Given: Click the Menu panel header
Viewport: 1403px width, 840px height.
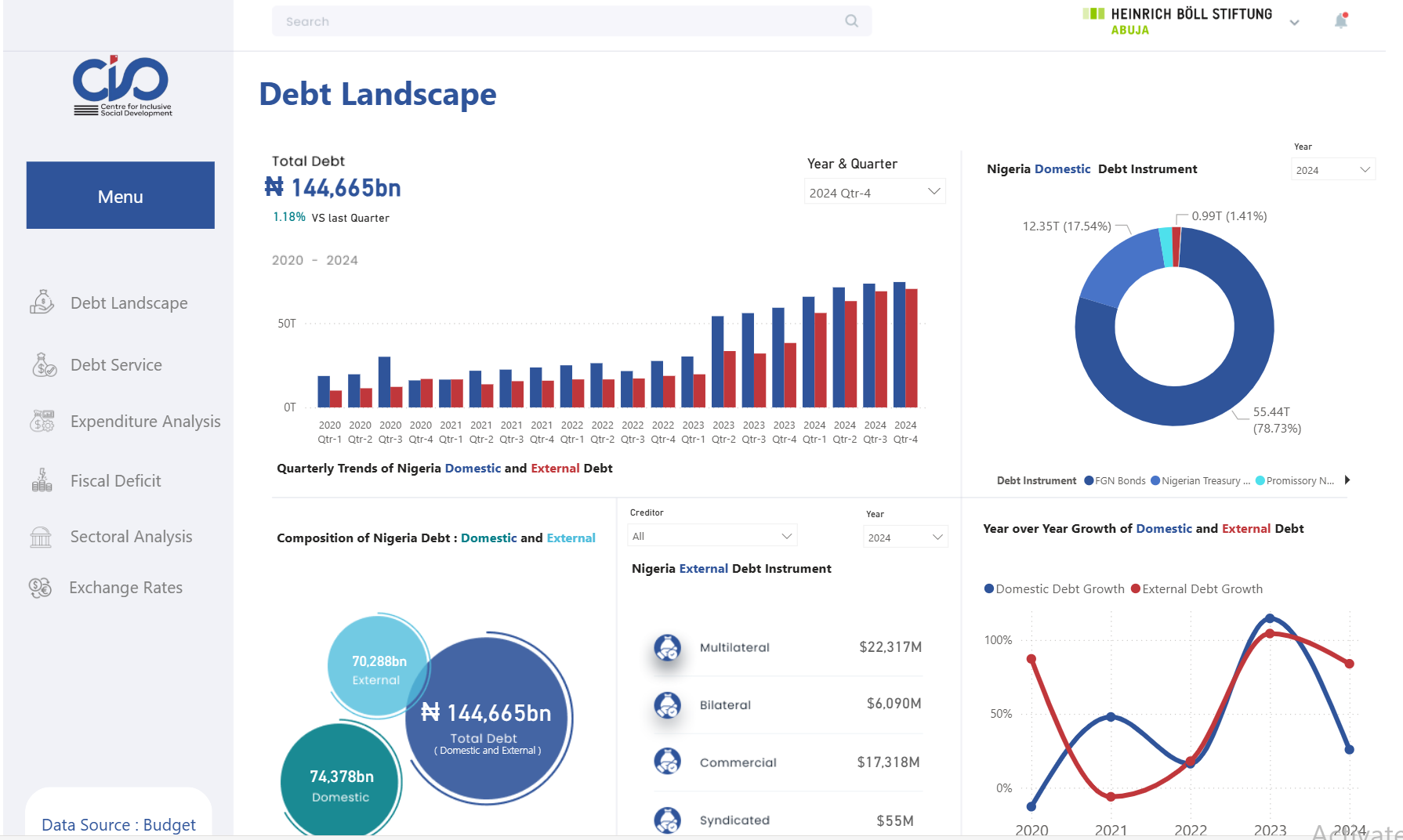Looking at the screenshot, I should pyautogui.click(x=120, y=195).
